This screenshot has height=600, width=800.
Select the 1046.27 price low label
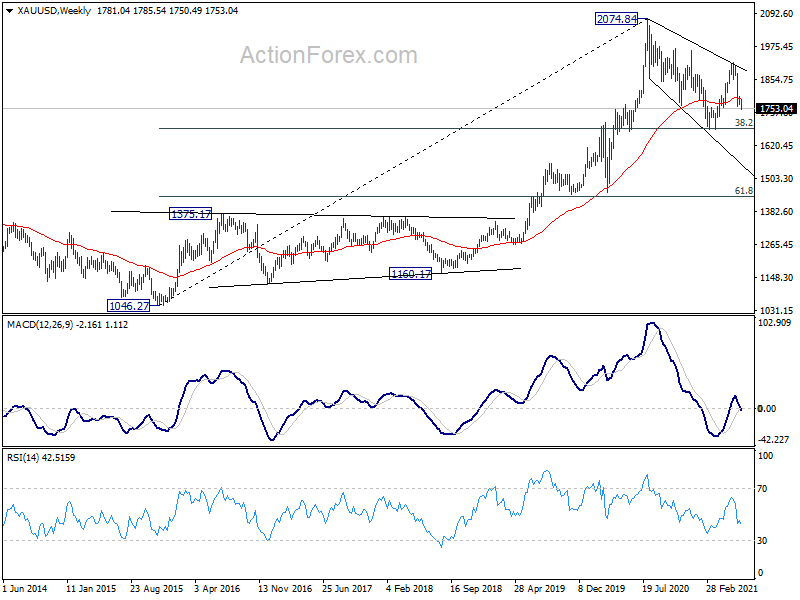tap(129, 306)
